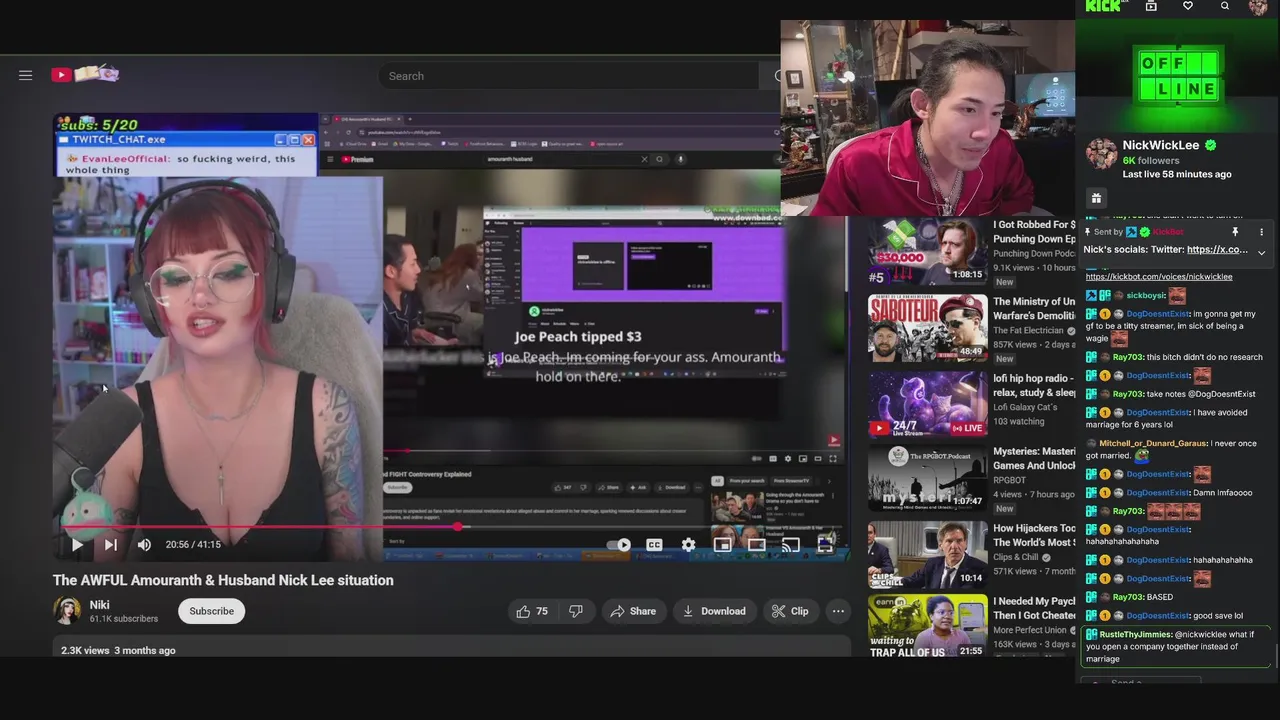Open kickbot.com/voices/nickwicklee link
The height and width of the screenshot is (720, 1280).
pos(1159,277)
